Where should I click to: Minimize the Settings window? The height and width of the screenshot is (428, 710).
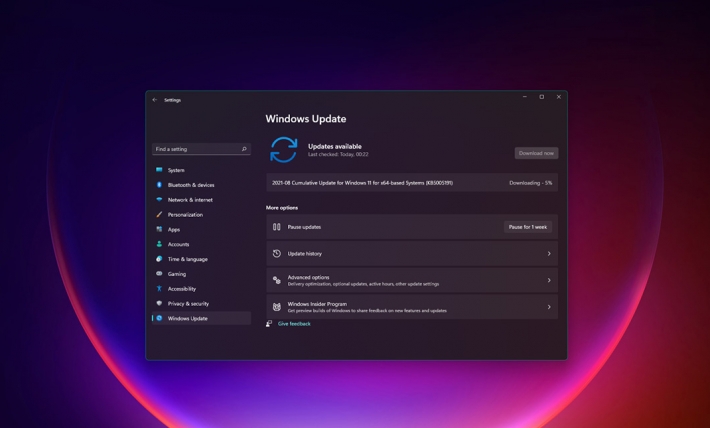click(x=525, y=96)
